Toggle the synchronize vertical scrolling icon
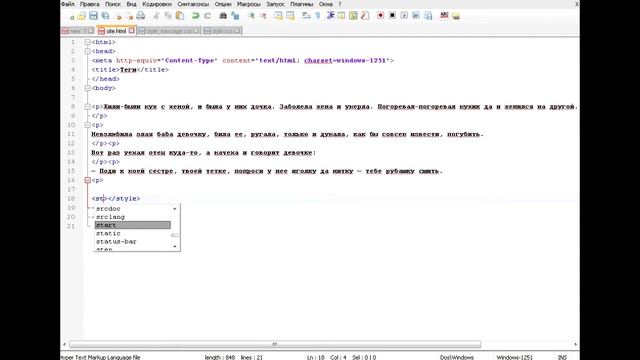The height and width of the screenshot is (360, 640). [x=278, y=16]
